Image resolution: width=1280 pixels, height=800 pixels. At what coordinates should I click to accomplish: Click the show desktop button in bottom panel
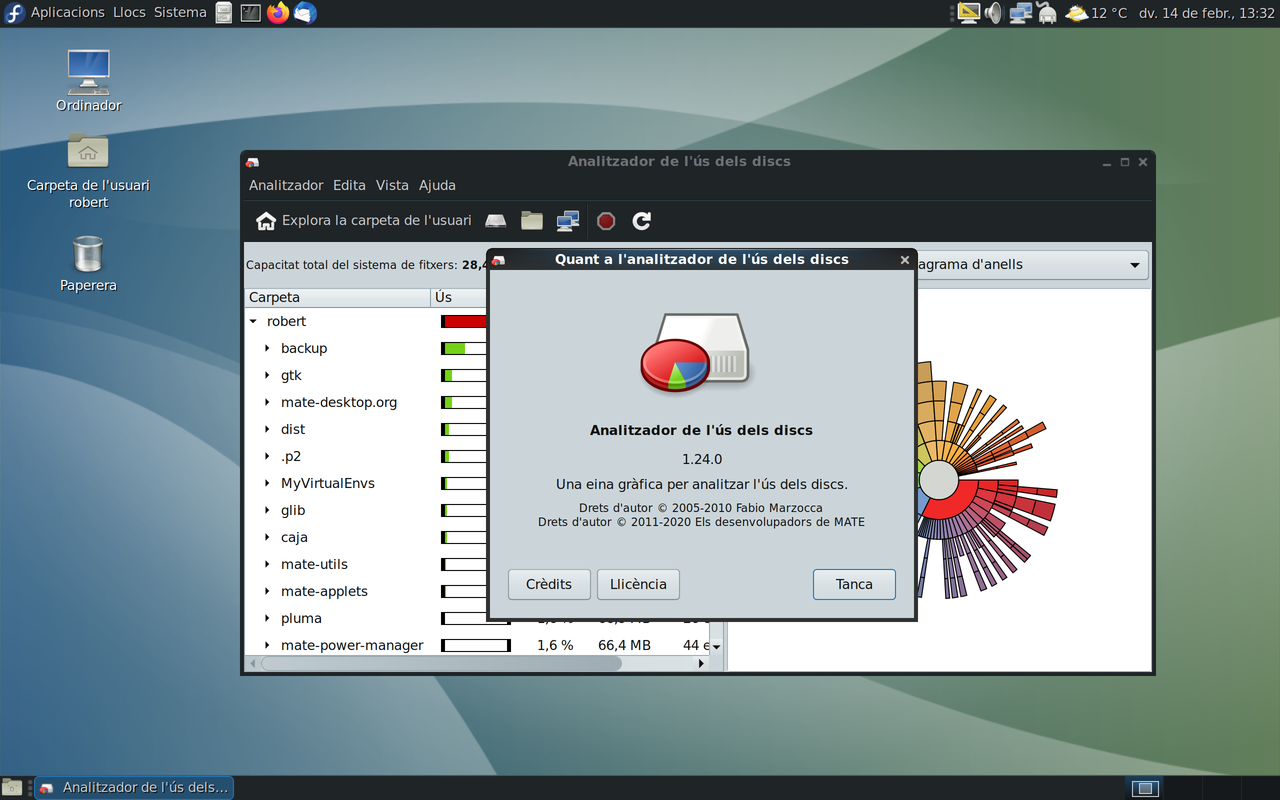tap(12, 787)
